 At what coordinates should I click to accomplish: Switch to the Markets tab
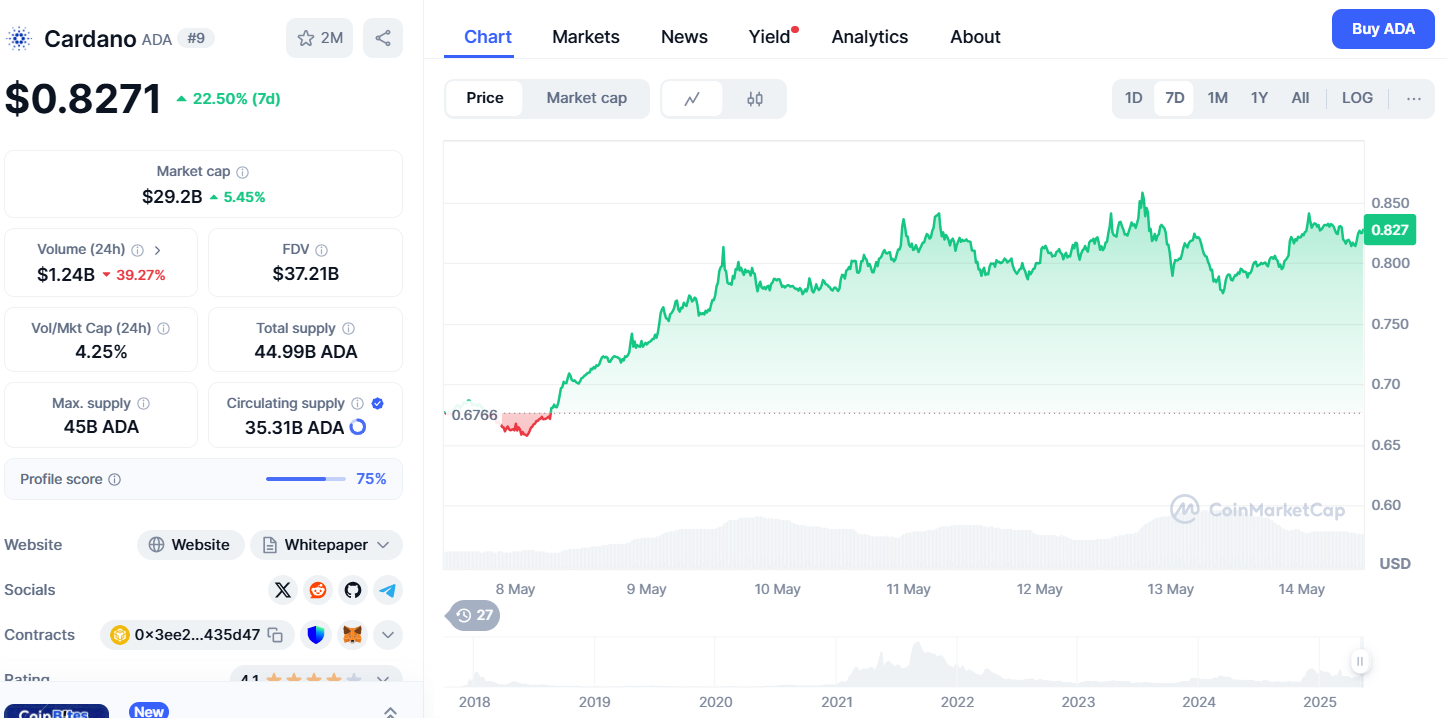coord(586,37)
